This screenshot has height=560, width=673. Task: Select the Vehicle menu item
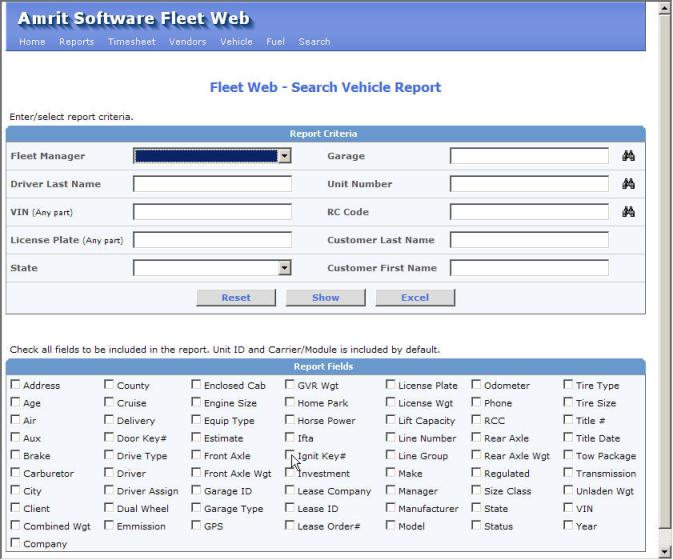236,42
